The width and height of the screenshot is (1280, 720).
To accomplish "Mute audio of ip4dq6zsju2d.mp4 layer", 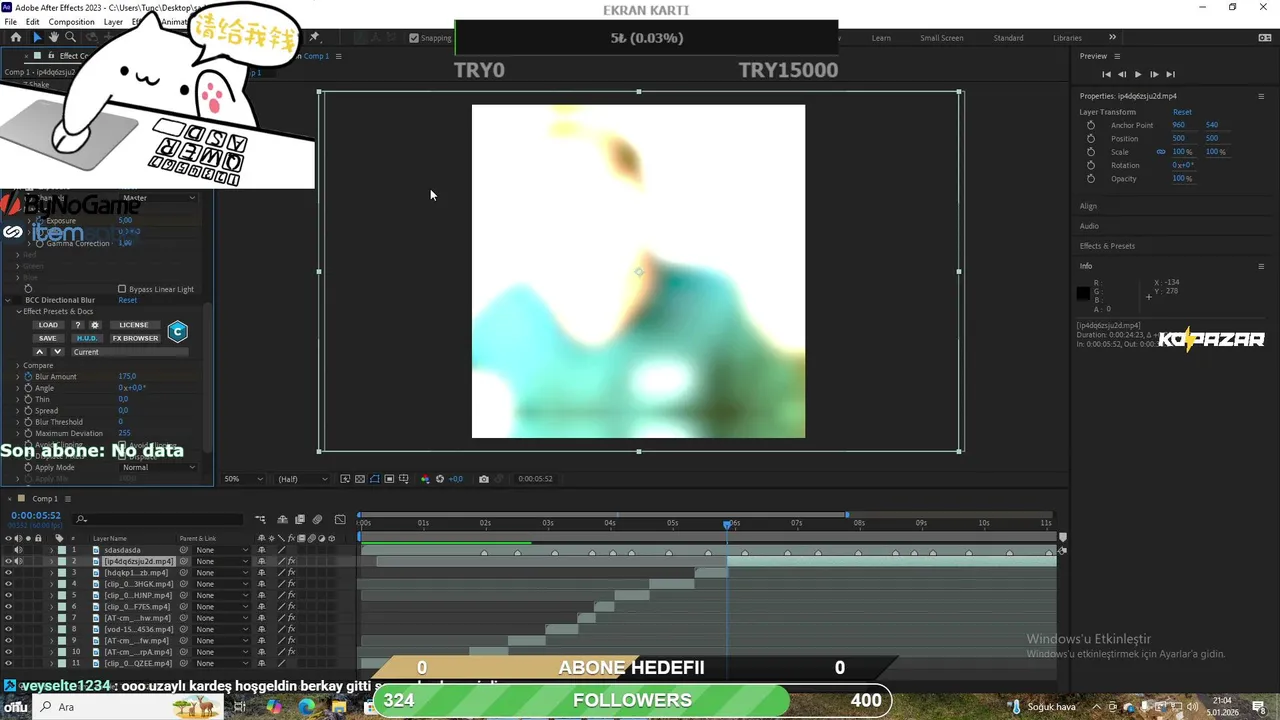I will [x=18, y=561].
